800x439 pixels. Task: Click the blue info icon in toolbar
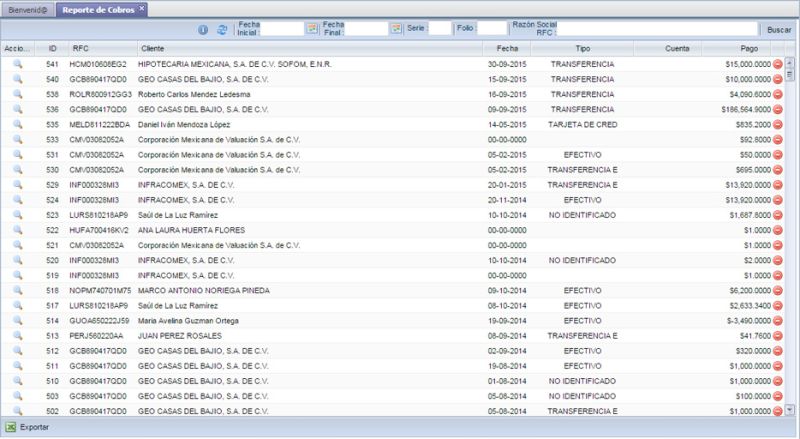tap(203, 30)
